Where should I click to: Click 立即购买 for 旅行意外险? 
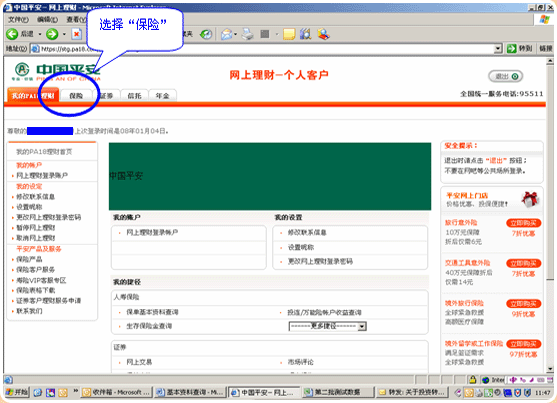(523, 223)
